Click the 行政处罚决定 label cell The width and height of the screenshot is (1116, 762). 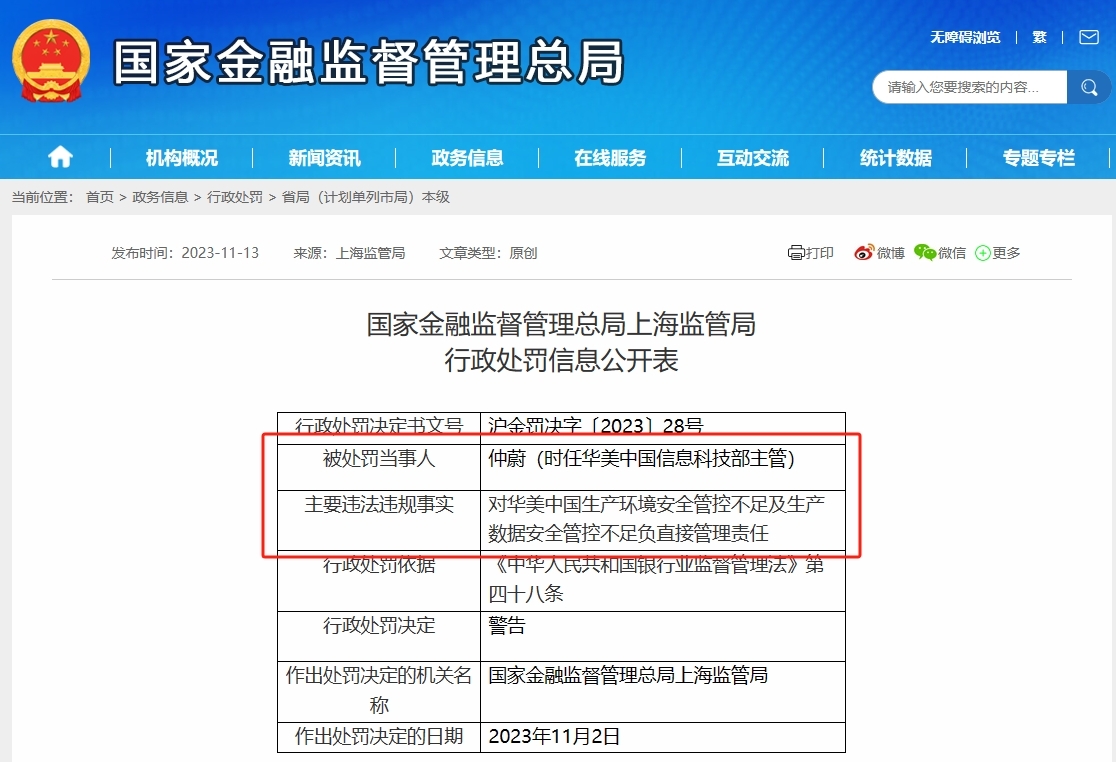379,636
